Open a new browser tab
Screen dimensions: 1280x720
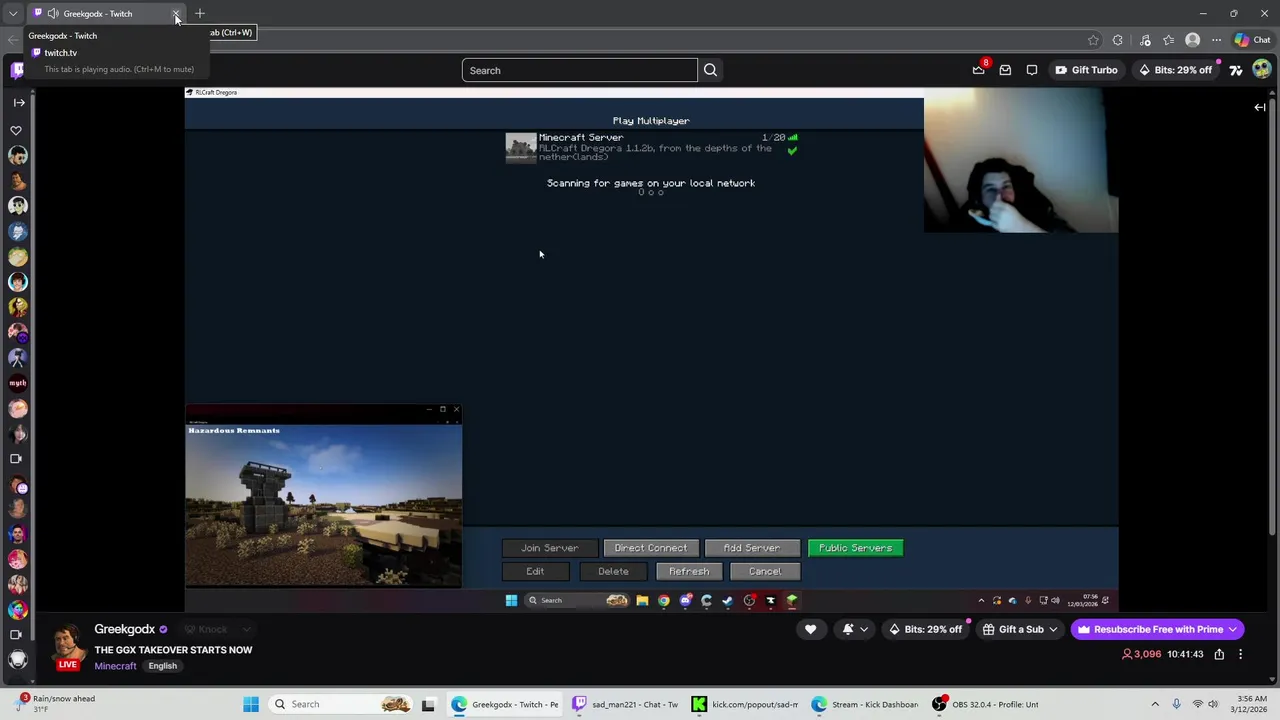(x=200, y=14)
